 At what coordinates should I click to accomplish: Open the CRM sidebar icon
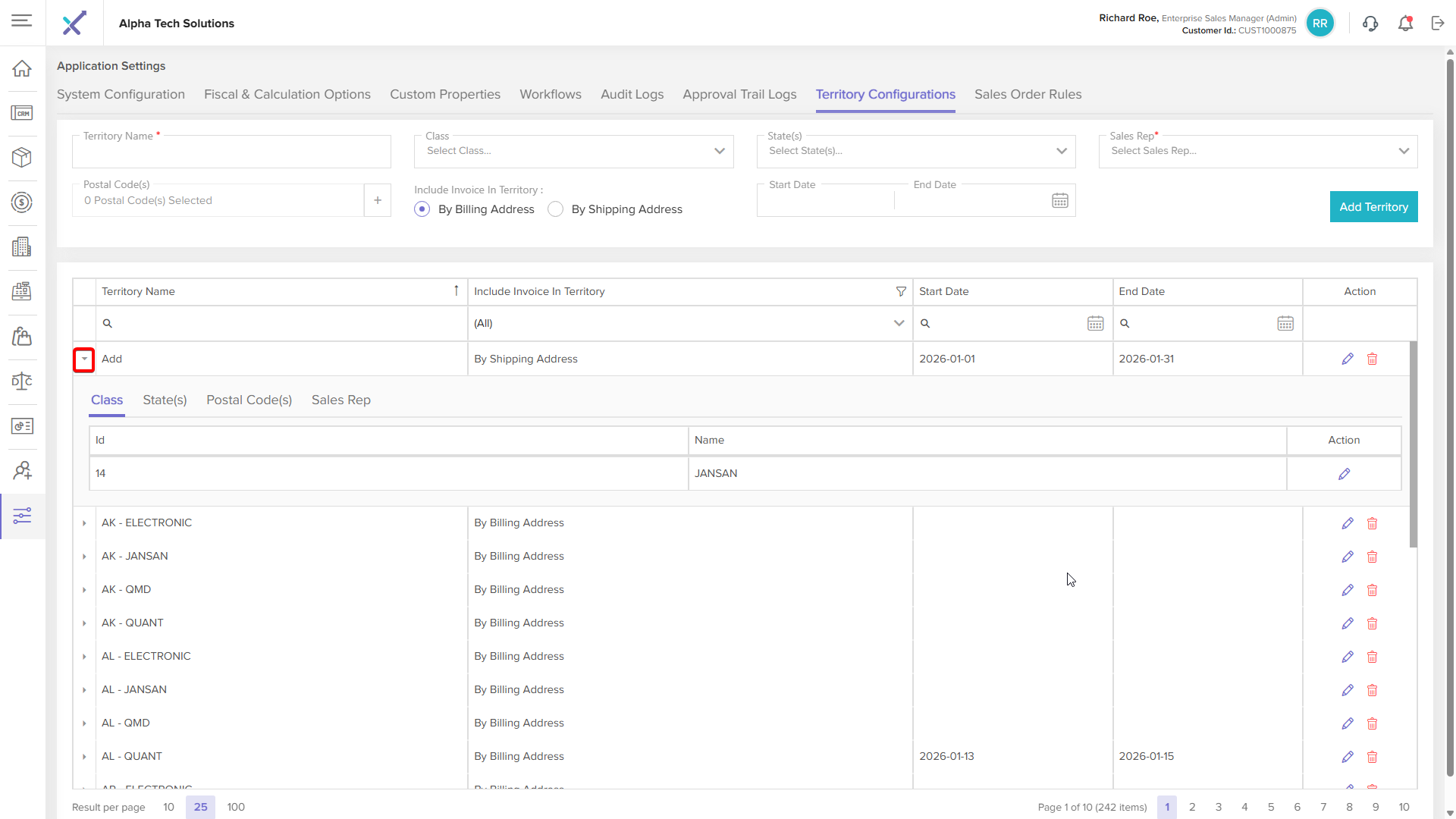[22, 113]
